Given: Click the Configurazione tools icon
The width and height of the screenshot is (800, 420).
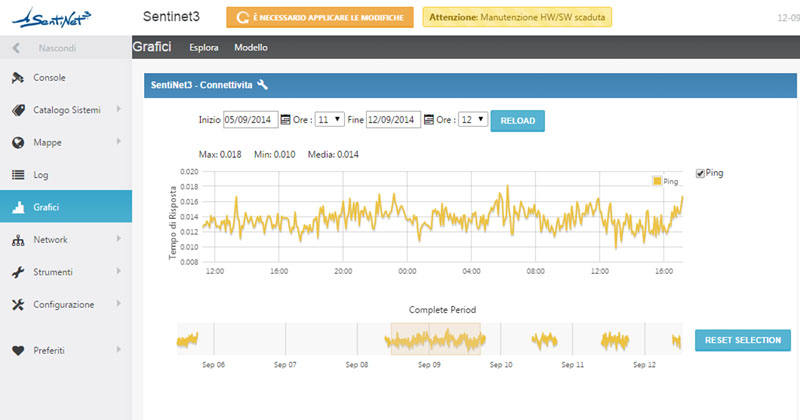Looking at the screenshot, I should [18, 305].
